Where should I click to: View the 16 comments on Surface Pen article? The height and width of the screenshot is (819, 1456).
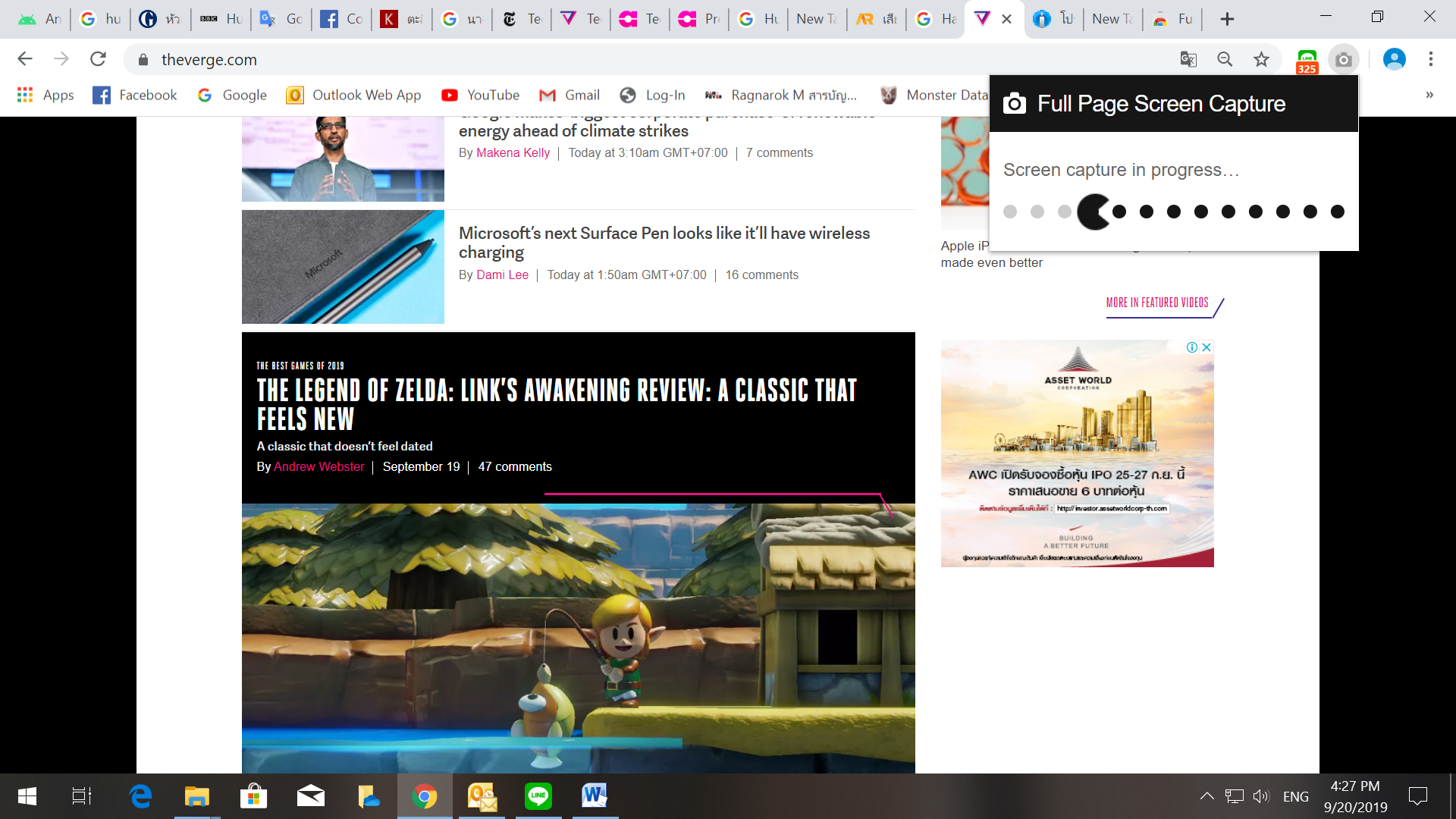tap(762, 275)
